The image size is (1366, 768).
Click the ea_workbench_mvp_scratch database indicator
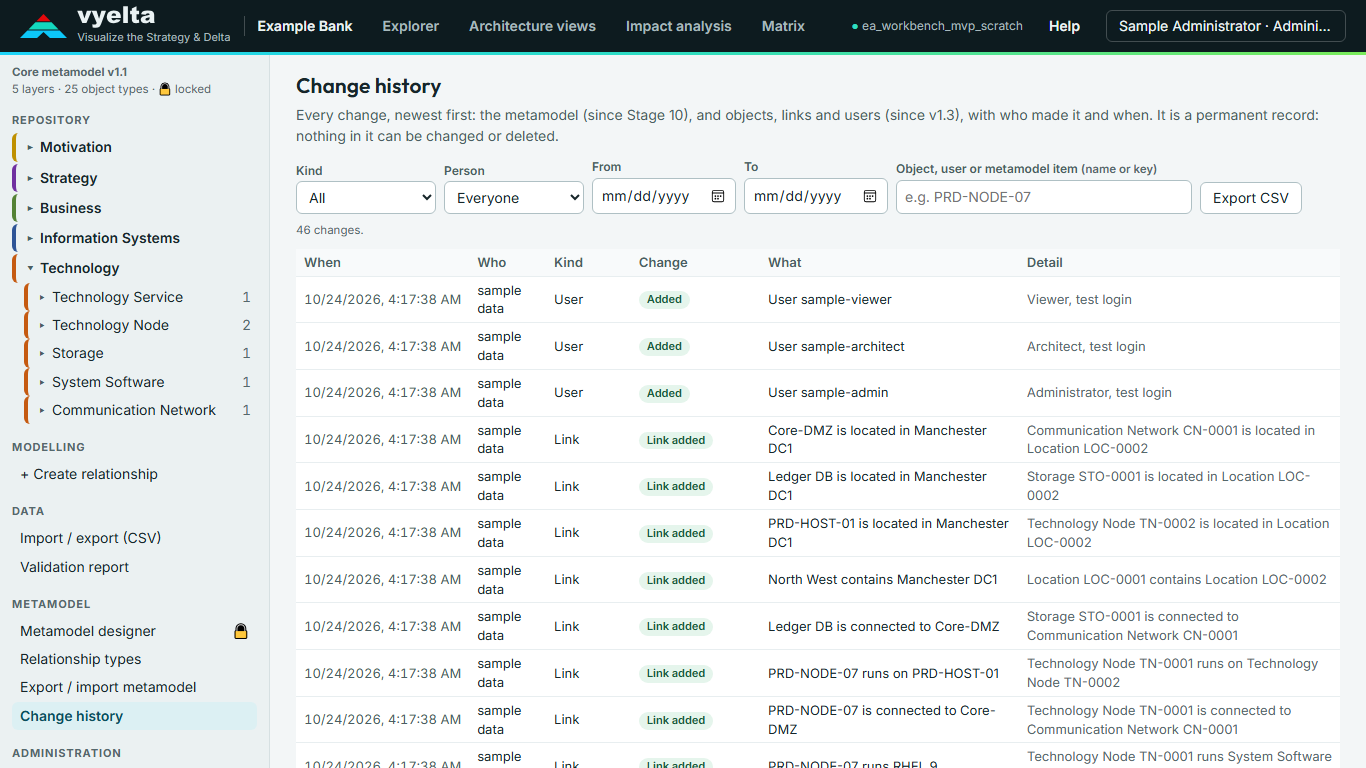(937, 26)
